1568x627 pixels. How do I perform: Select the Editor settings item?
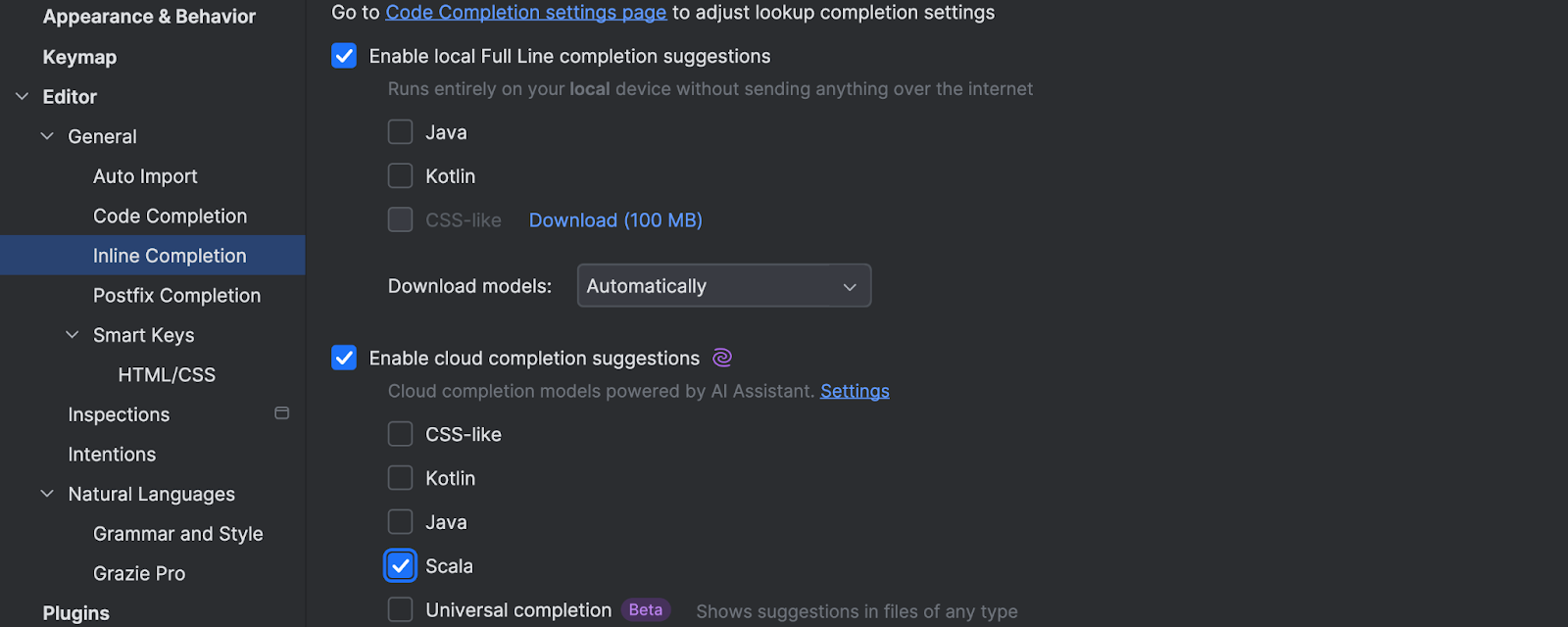[x=70, y=96]
